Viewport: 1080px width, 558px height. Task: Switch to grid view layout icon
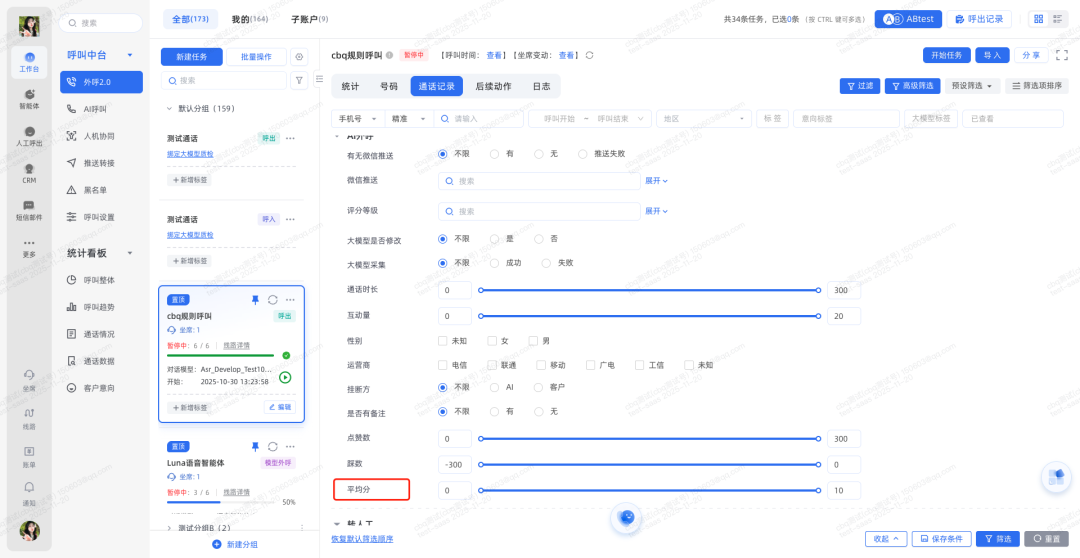pyautogui.click(x=1038, y=19)
